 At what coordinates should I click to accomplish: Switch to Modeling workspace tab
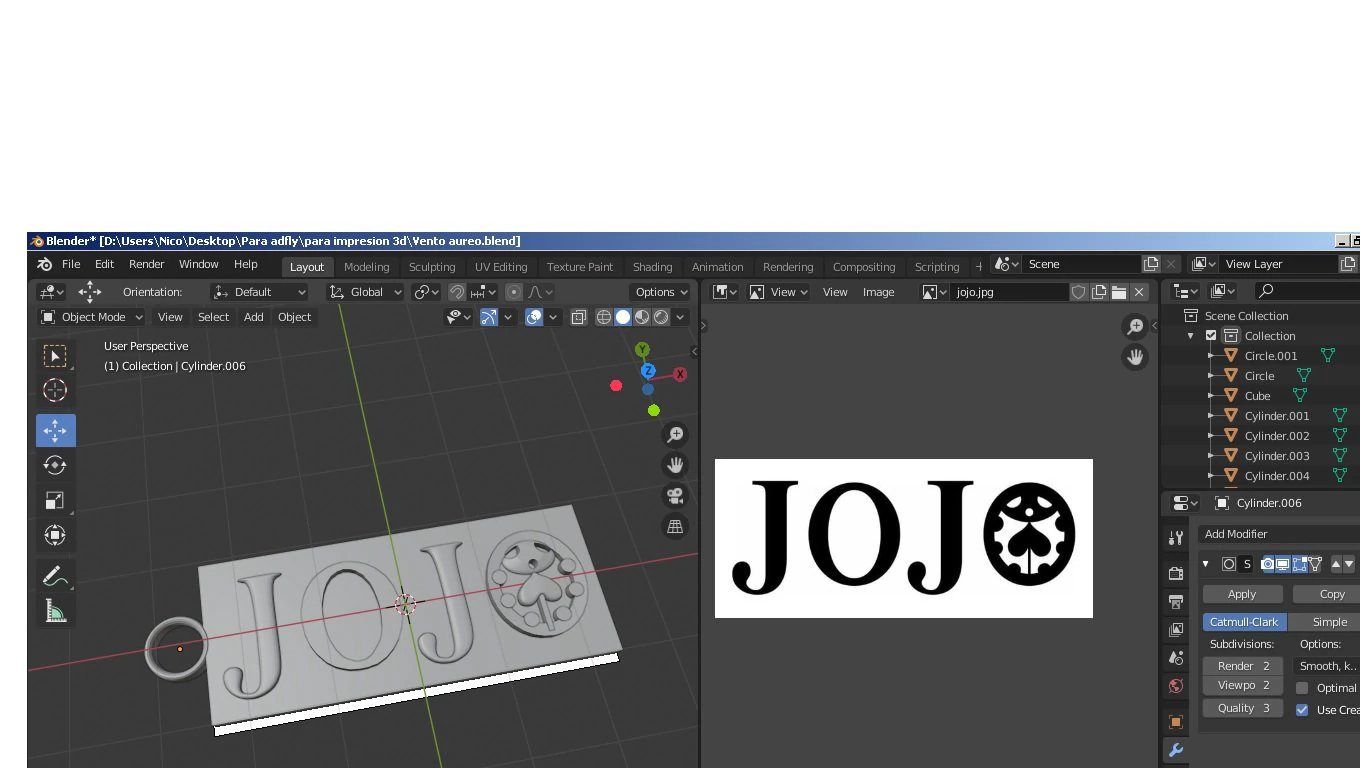pos(366,267)
